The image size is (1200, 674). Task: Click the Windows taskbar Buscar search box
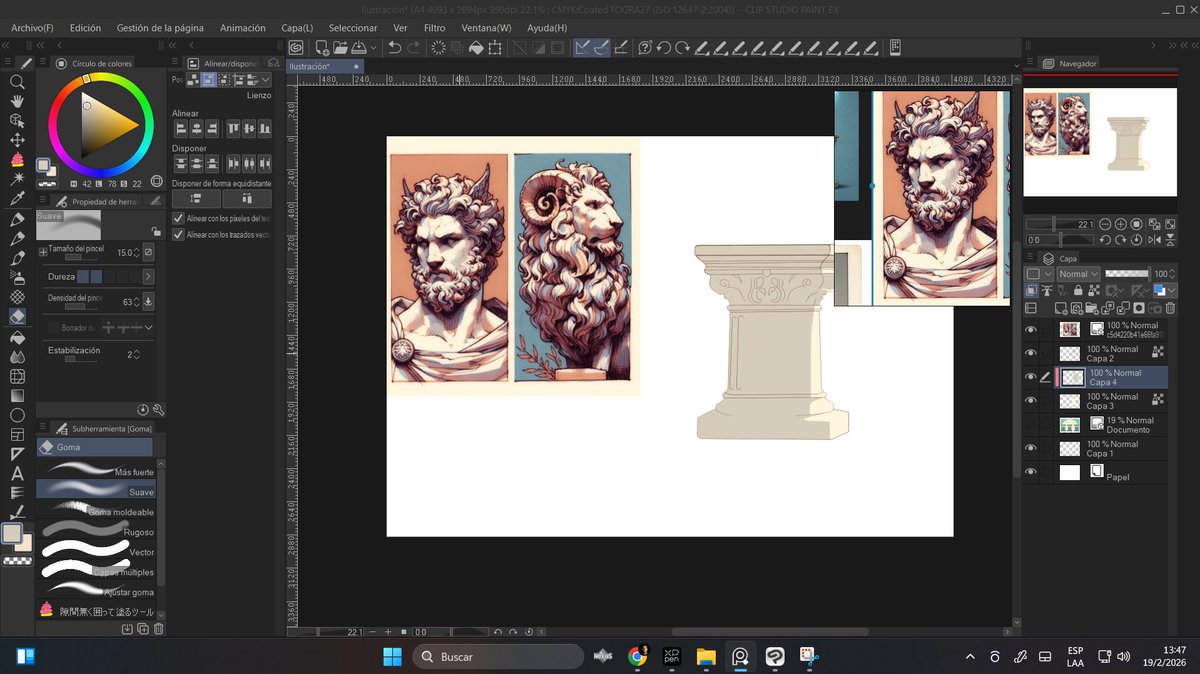pos(497,657)
